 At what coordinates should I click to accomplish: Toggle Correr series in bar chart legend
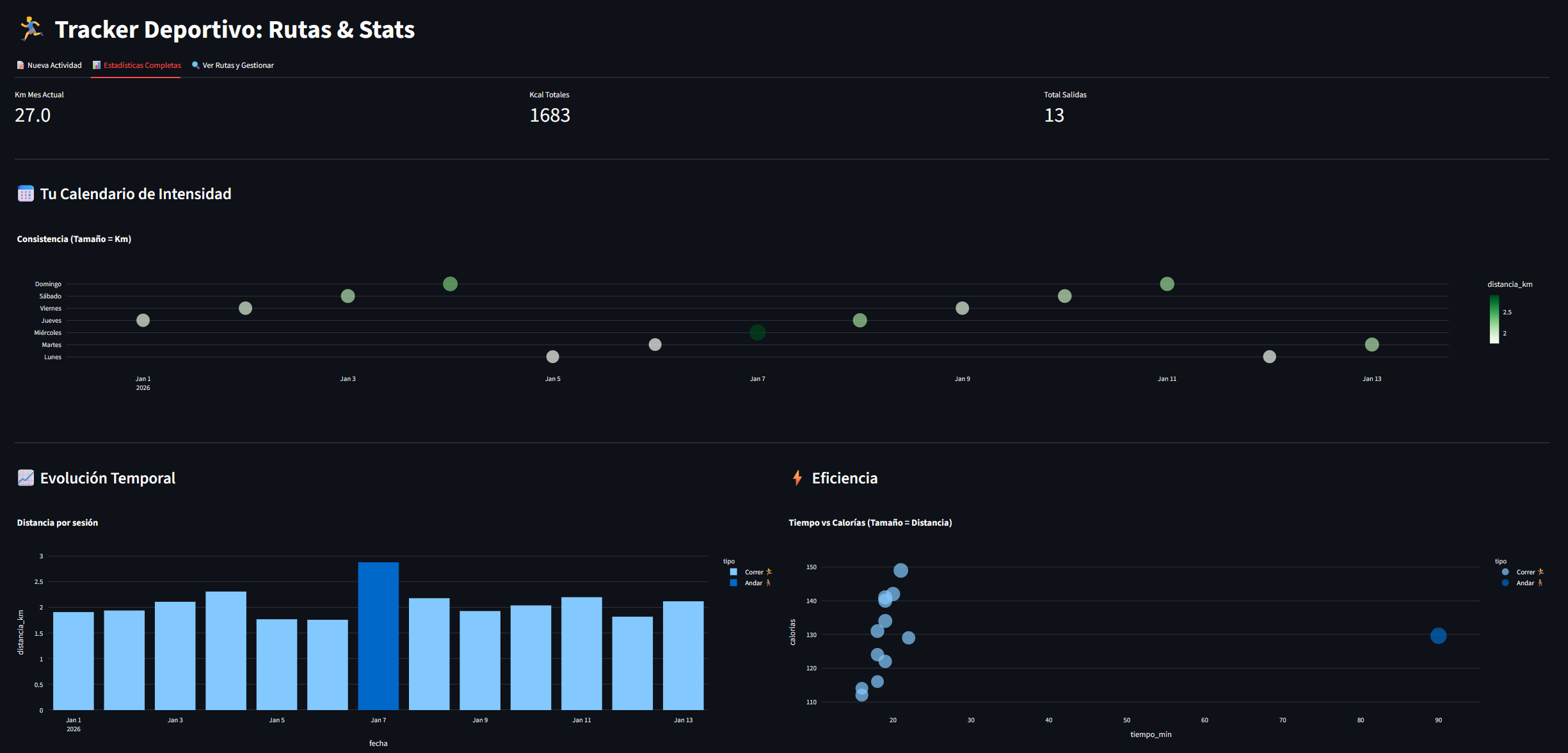(x=753, y=572)
